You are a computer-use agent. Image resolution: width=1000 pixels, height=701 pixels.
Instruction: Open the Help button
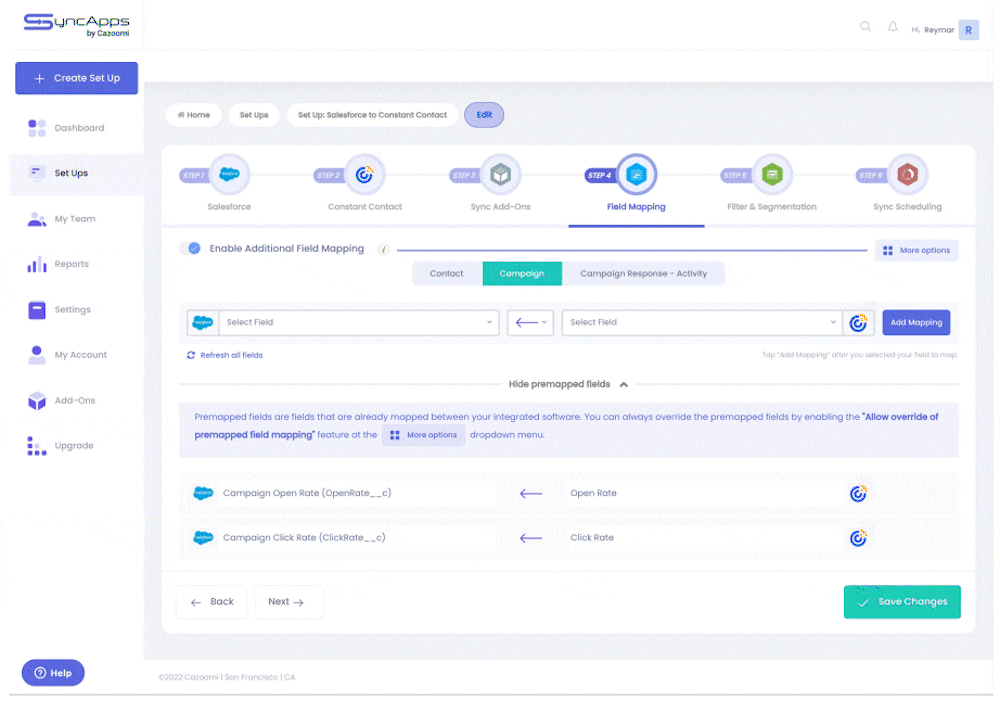coord(53,673)
